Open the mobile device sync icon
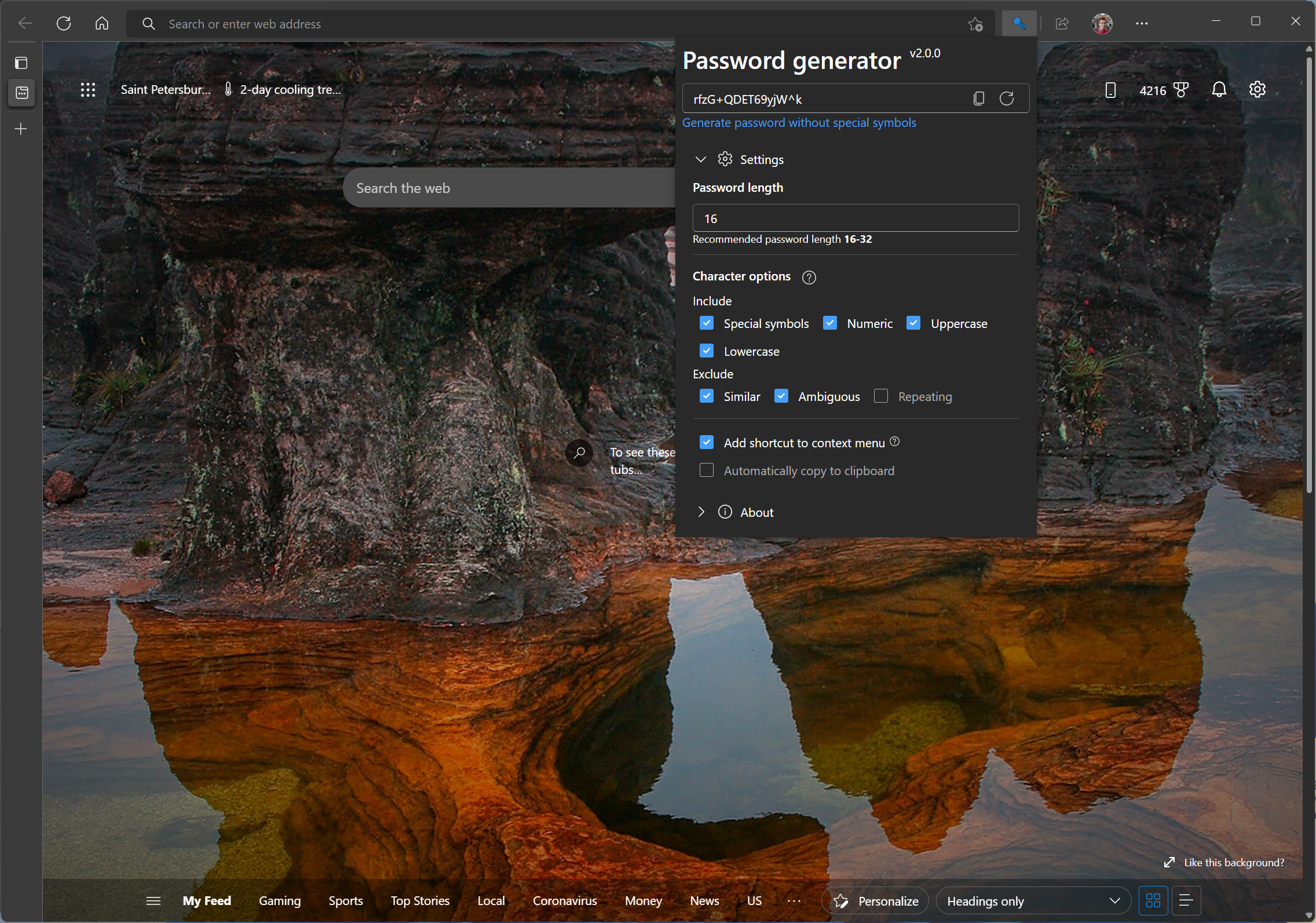The image size is (1316, 923). coord(1109,90)
